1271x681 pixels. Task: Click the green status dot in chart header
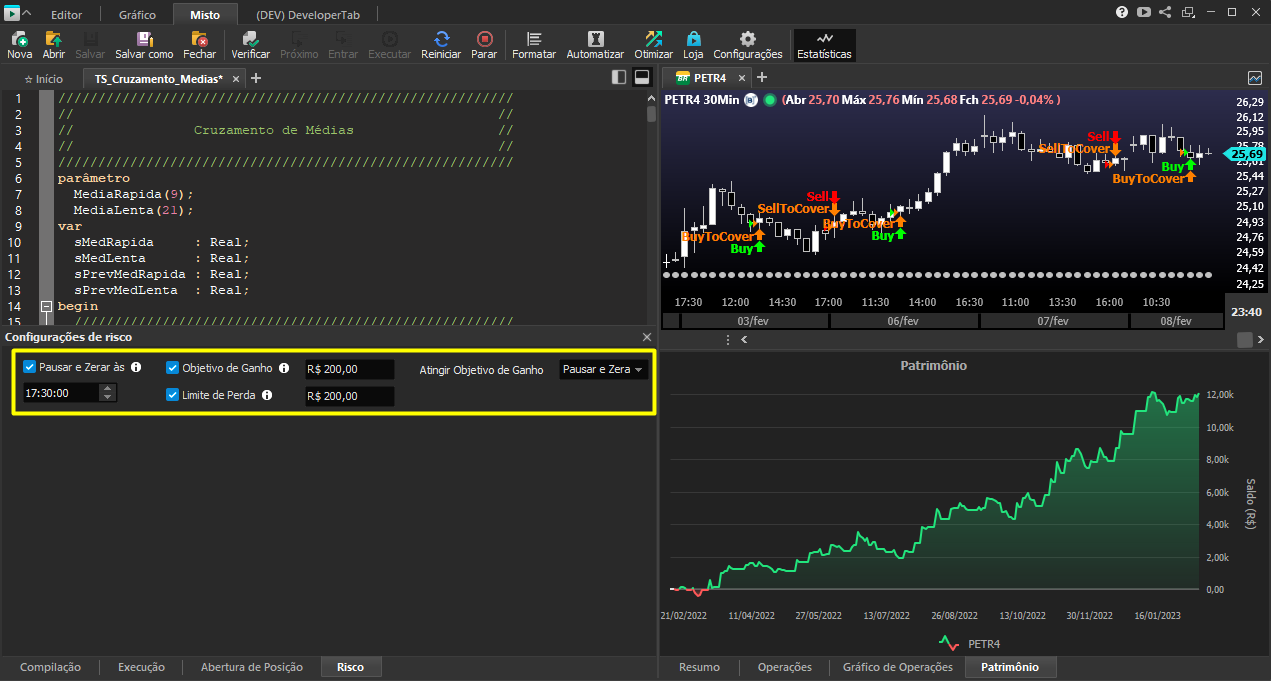click(770, 100)
